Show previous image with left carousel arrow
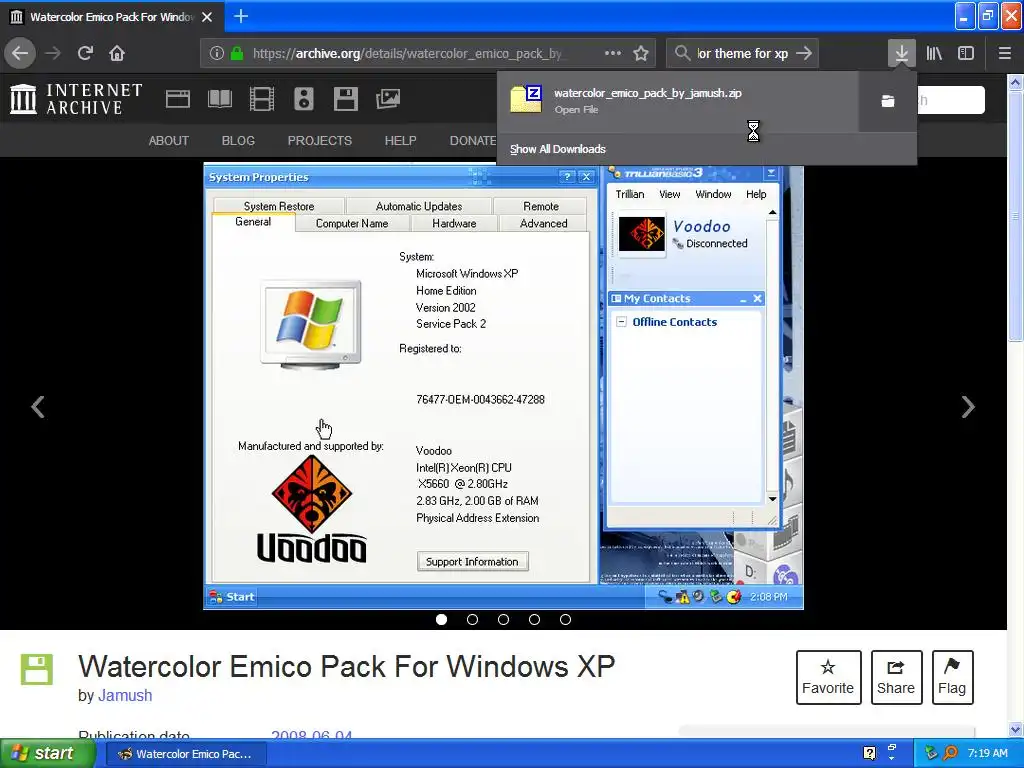This screenshot has height=768, width=1024. [x=39, y=407]
